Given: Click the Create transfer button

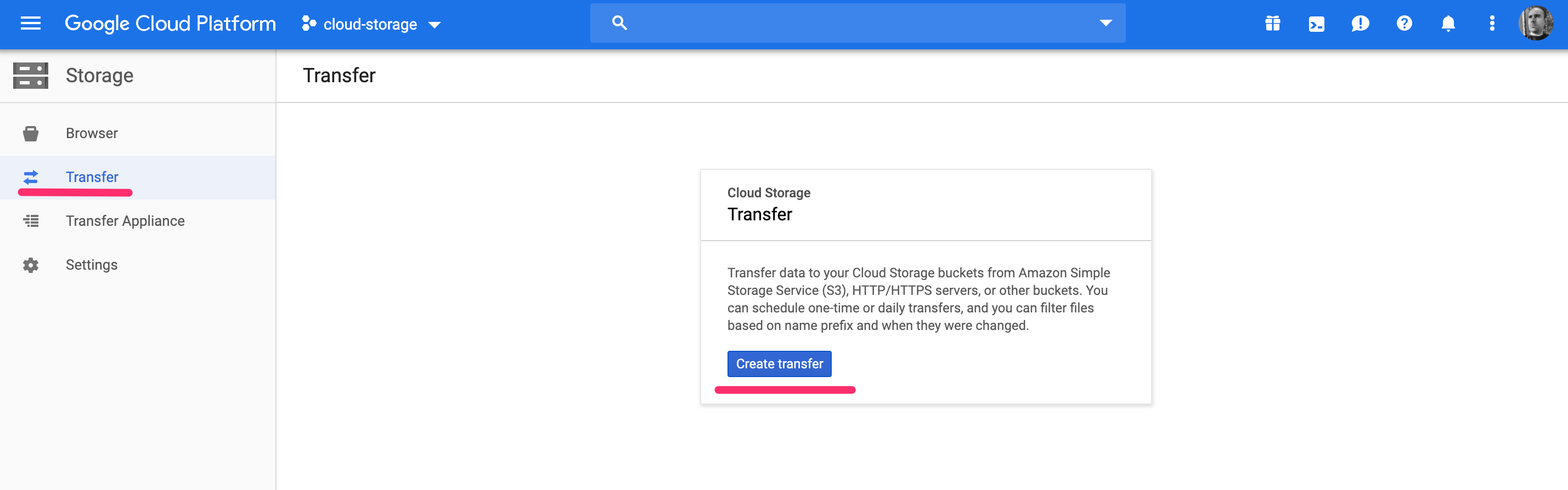Looking at the screenshot, I should click(x=779, y=363).
